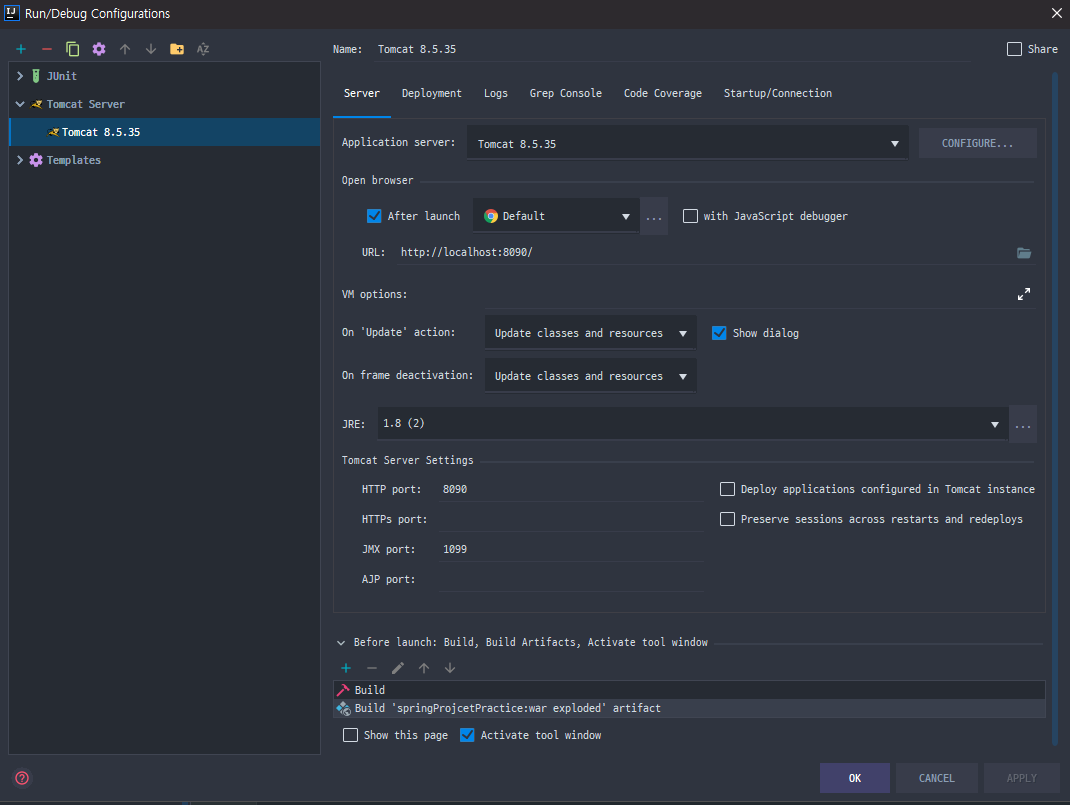The height and width of the screenshot is (805, 1070).
Task: Uncheck Activate tool window checkbox
Action: pyautogui.click(x=467, y=735)
